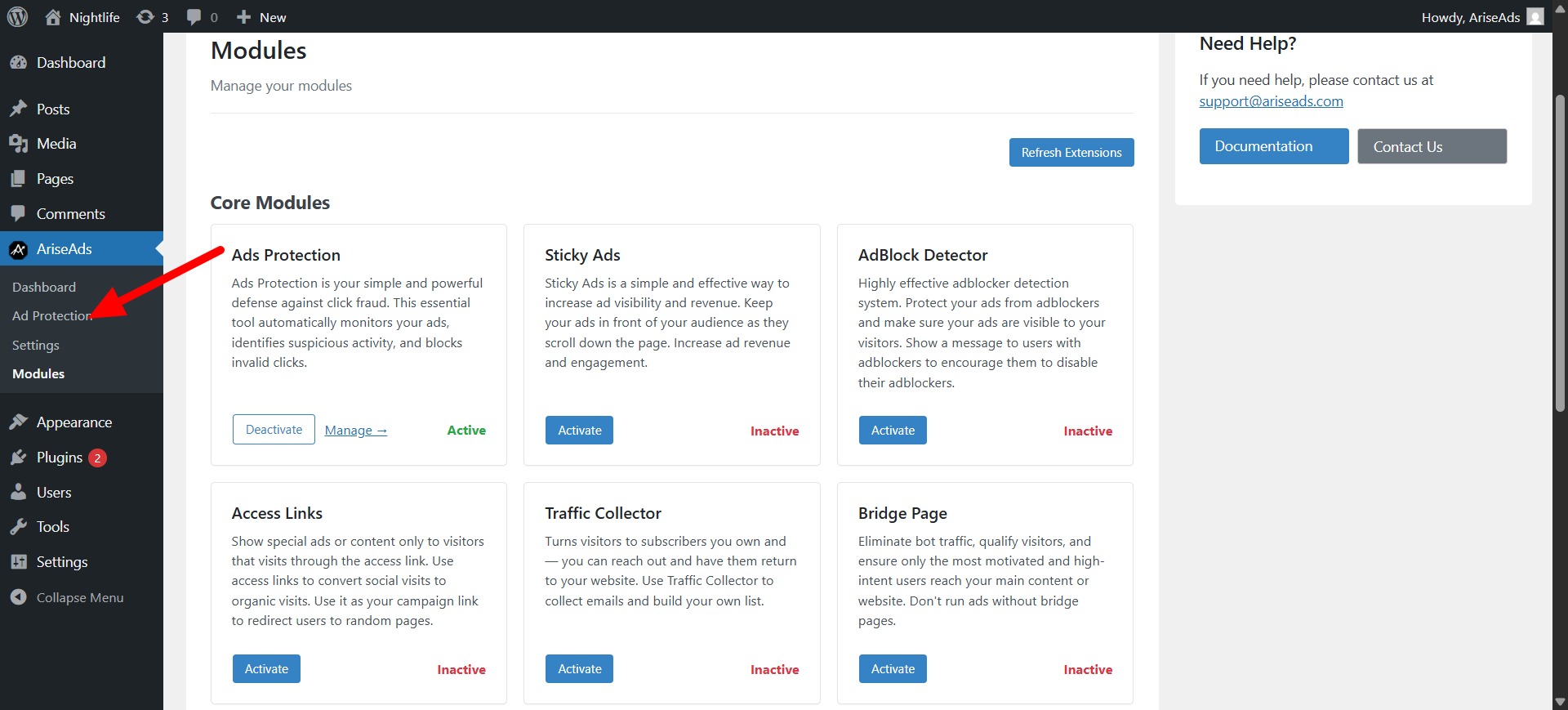
Task: Click the Pages icon in sidebar
Action: [18, 179]
